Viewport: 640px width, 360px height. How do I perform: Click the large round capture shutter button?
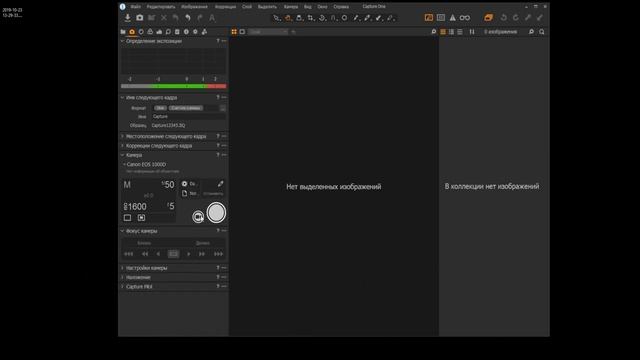(216, 213)
